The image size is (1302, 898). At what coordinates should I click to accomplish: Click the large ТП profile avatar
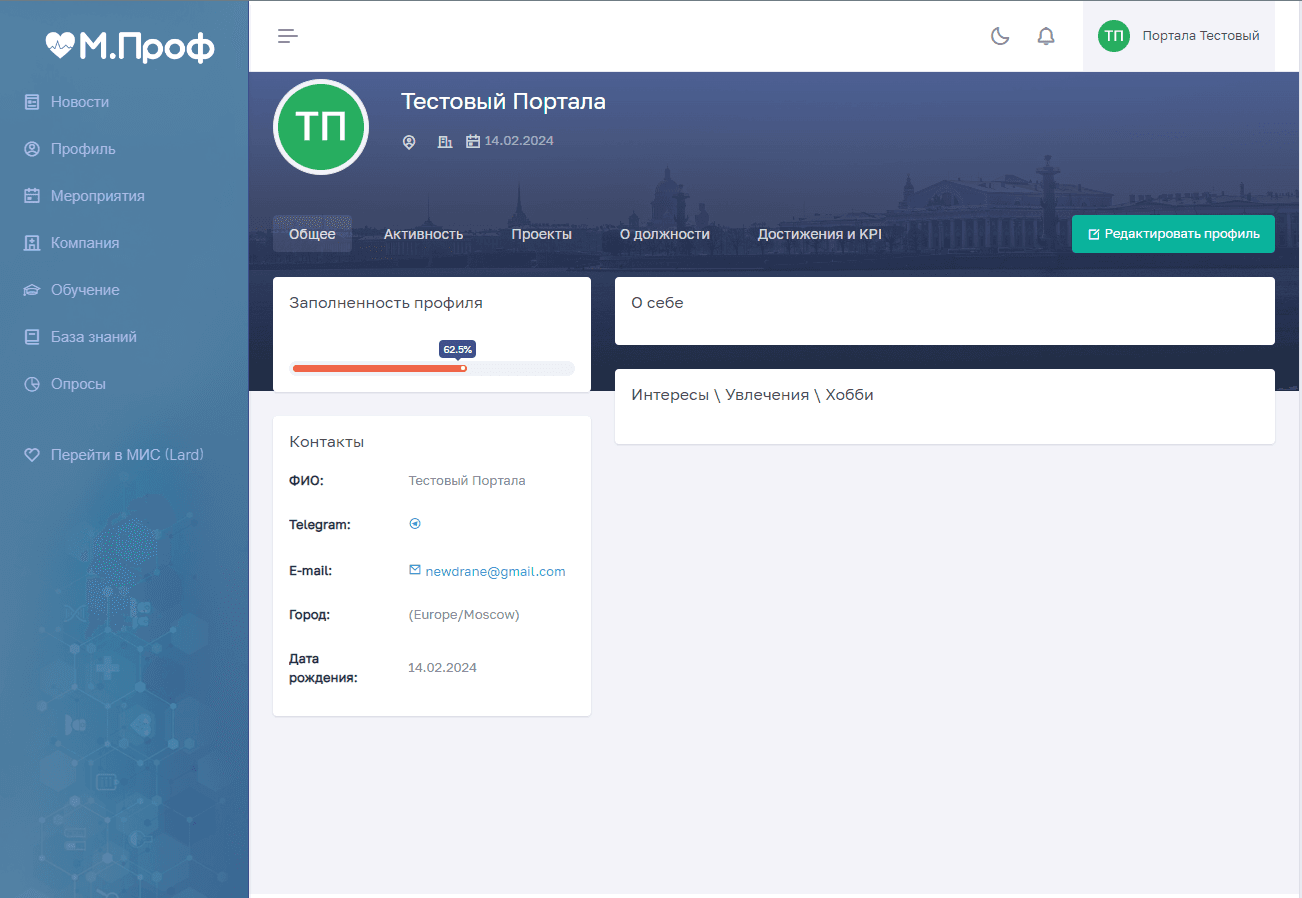(321, 127)
